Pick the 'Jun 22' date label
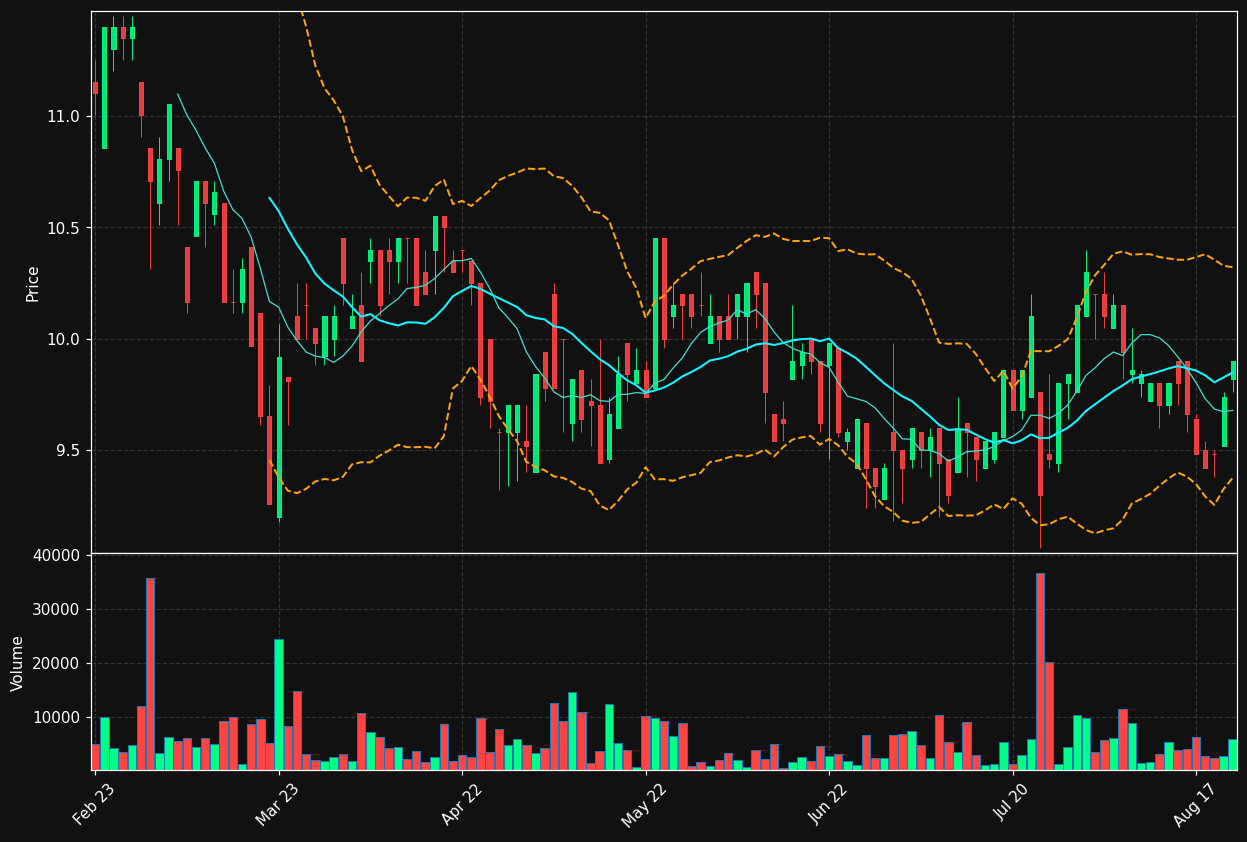 point(828,805)
